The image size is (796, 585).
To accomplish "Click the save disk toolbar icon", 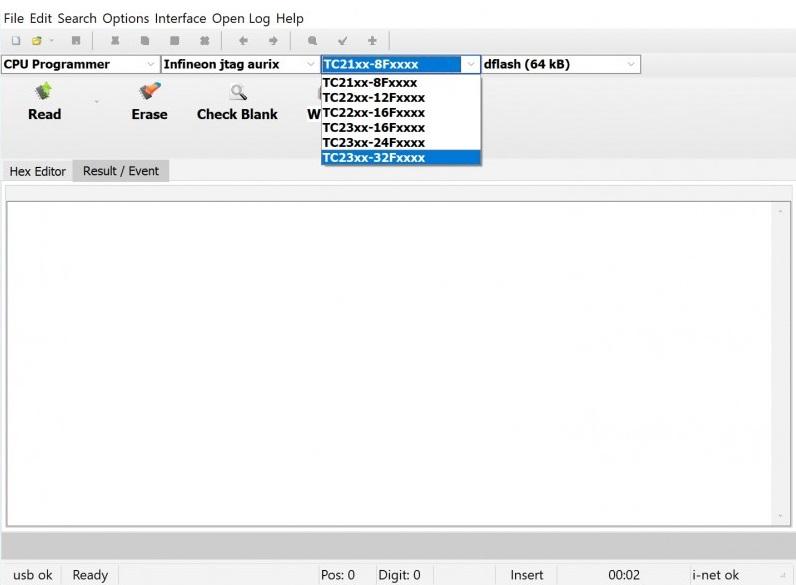I will pyautogui.click(x=76, y=41).
